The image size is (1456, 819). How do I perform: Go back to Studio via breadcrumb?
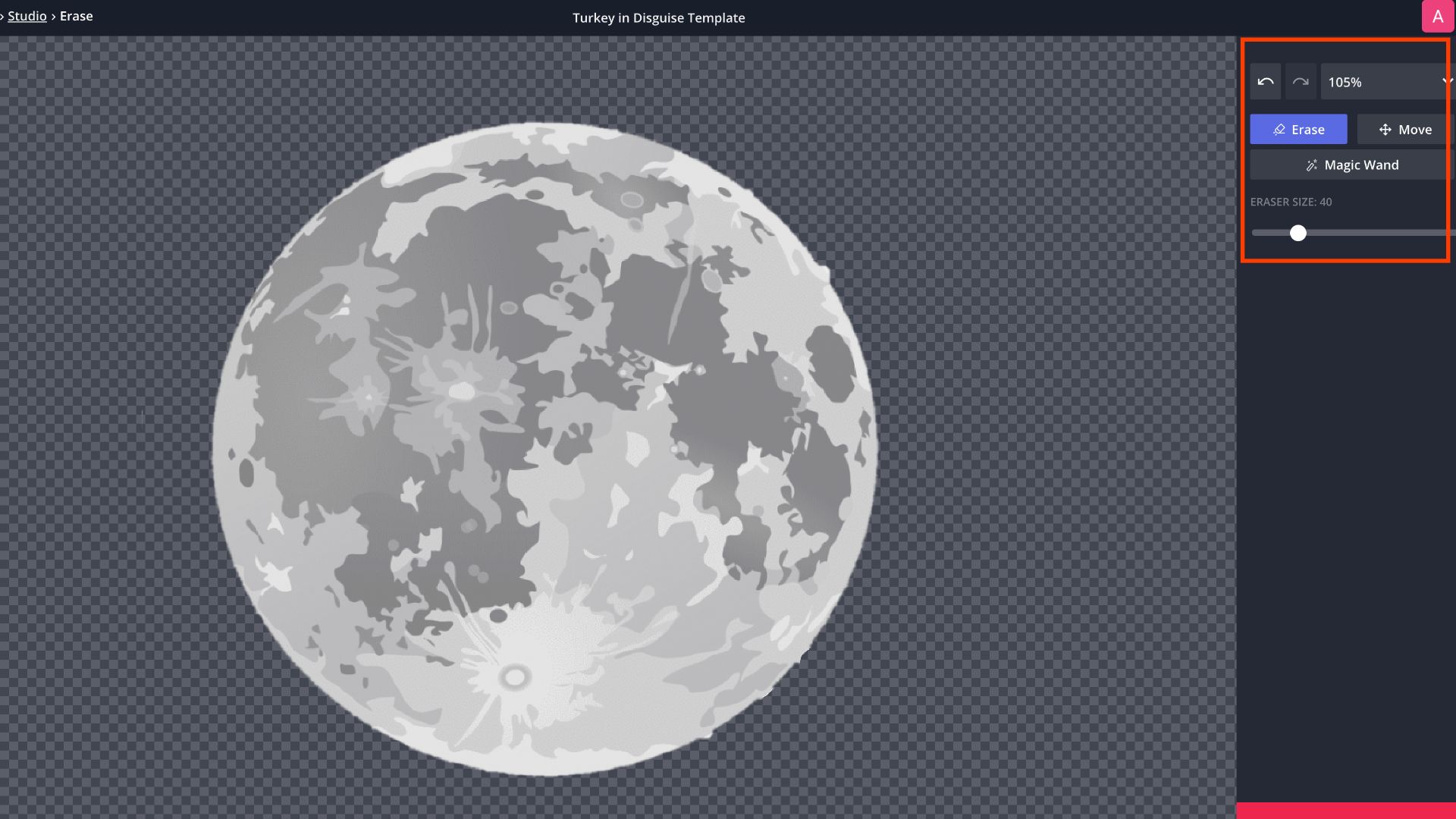click(x=27, y=17)
